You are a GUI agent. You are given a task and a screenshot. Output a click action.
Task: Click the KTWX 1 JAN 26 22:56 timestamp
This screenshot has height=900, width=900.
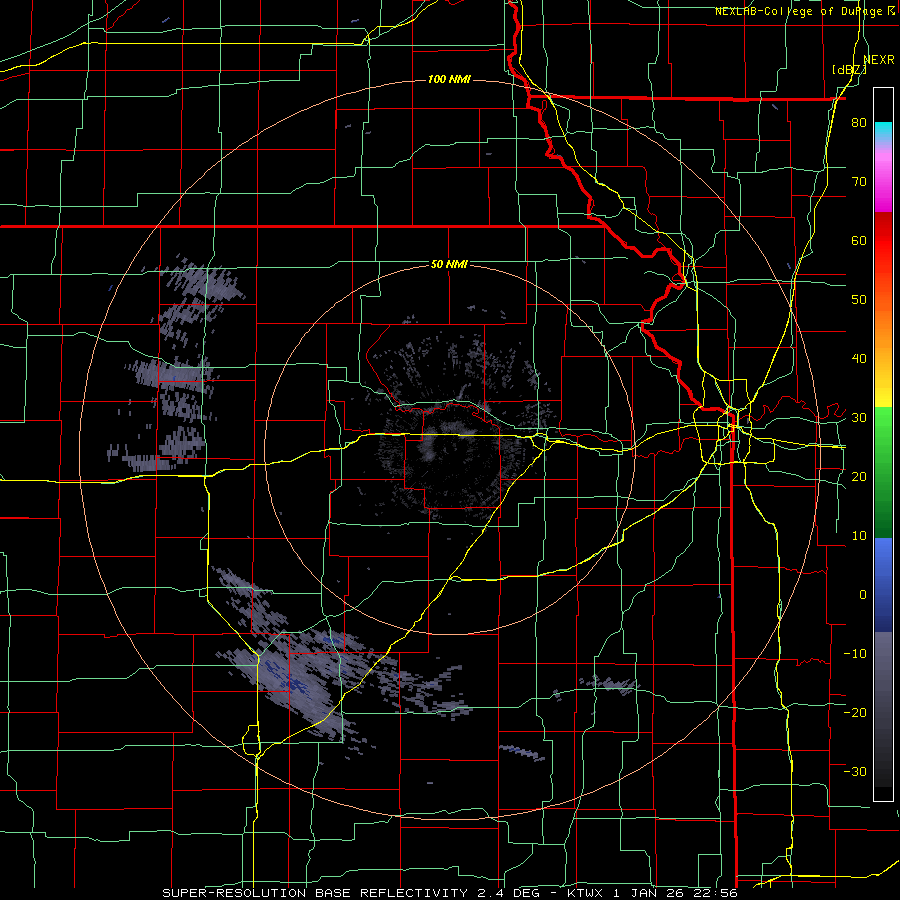(x=651, y=893)
